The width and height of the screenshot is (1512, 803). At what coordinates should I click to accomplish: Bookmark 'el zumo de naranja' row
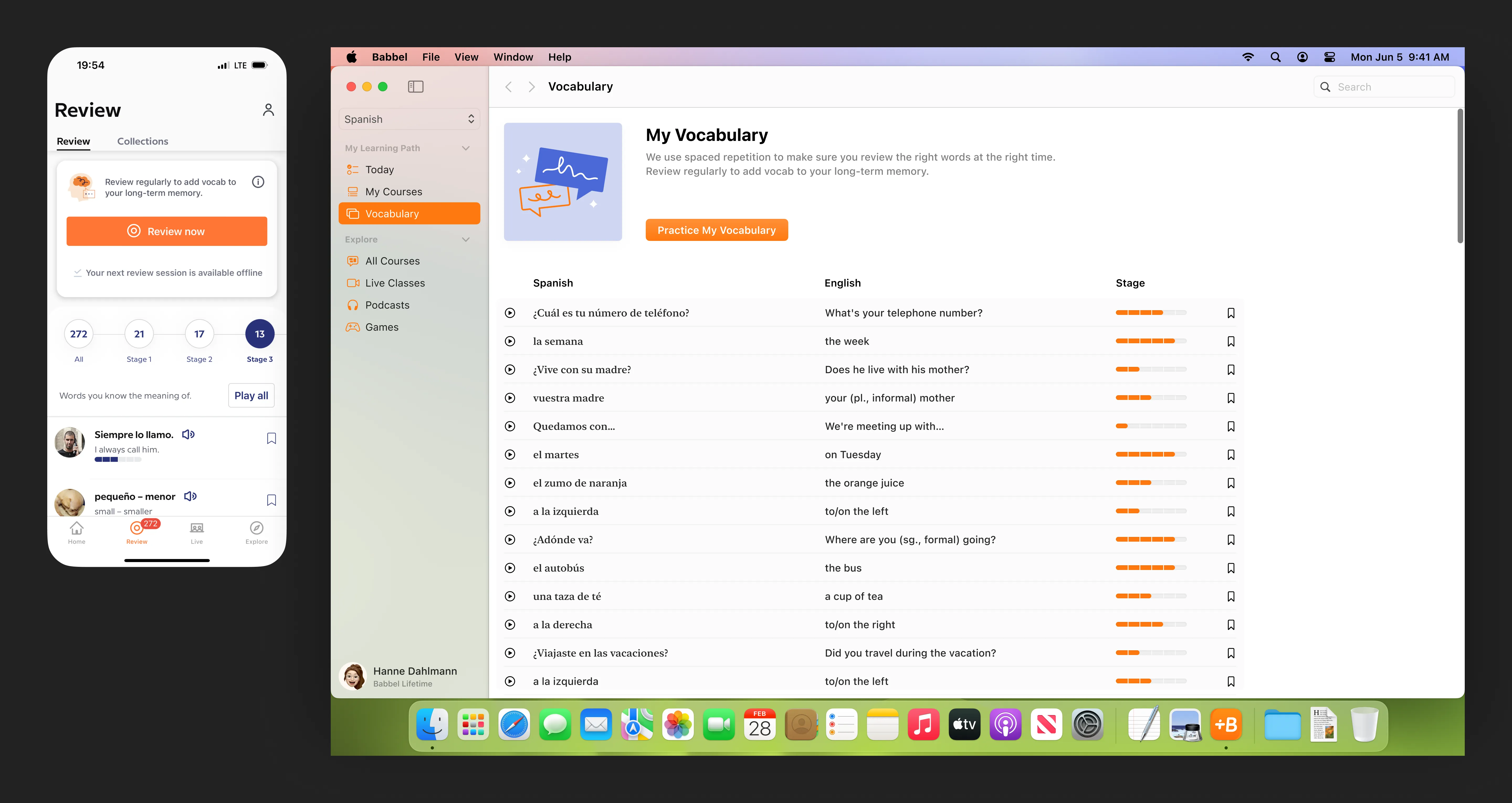1231,483
